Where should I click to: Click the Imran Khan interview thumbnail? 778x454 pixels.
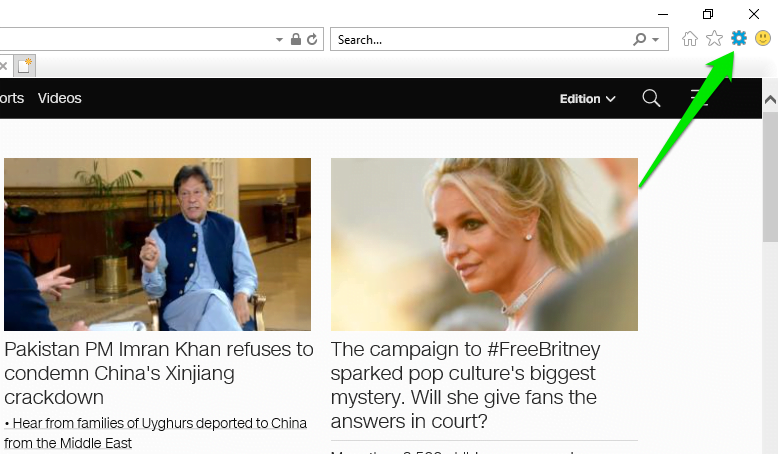157,244
